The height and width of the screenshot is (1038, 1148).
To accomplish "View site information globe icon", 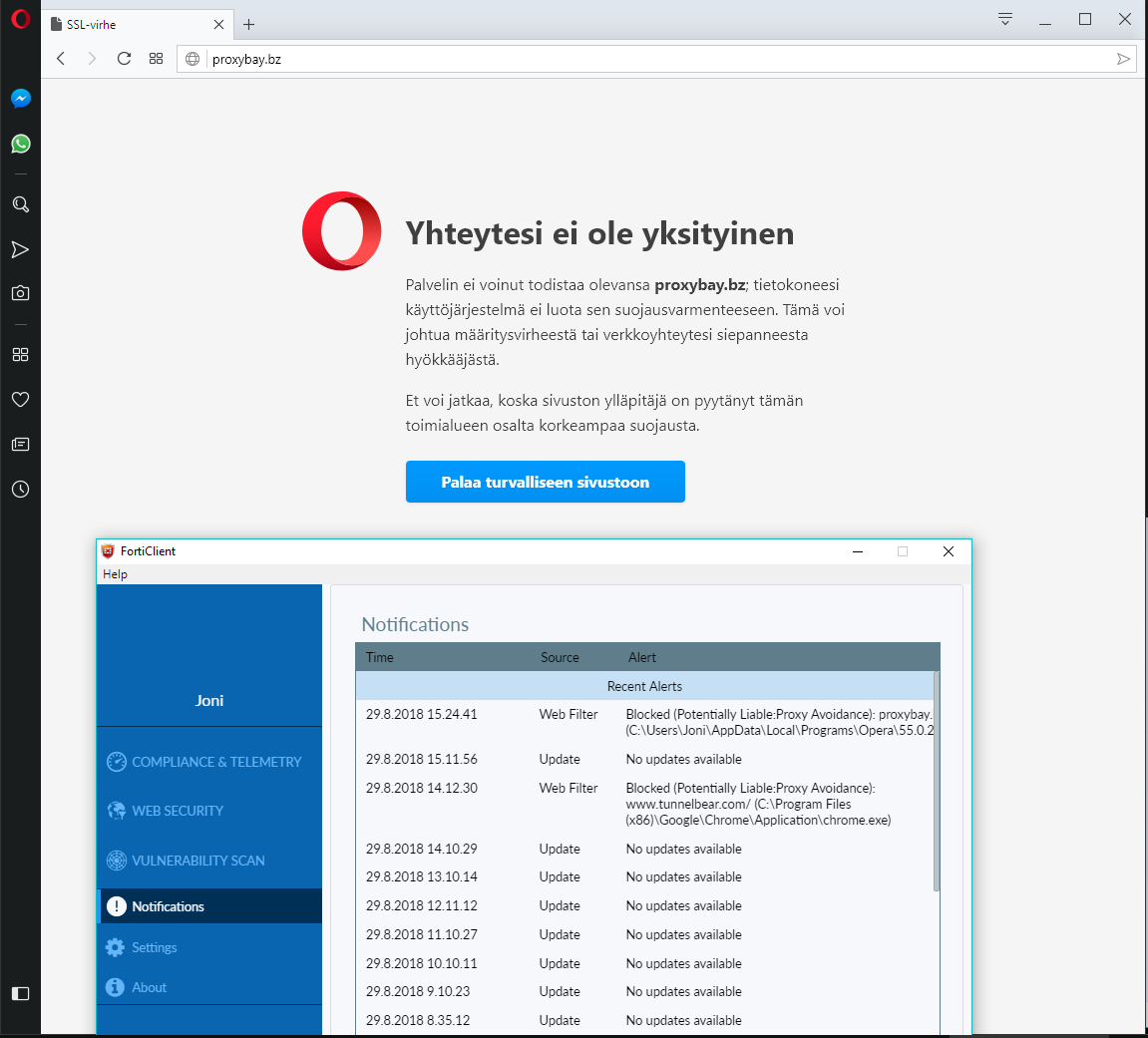I will (x=192, y=59).
